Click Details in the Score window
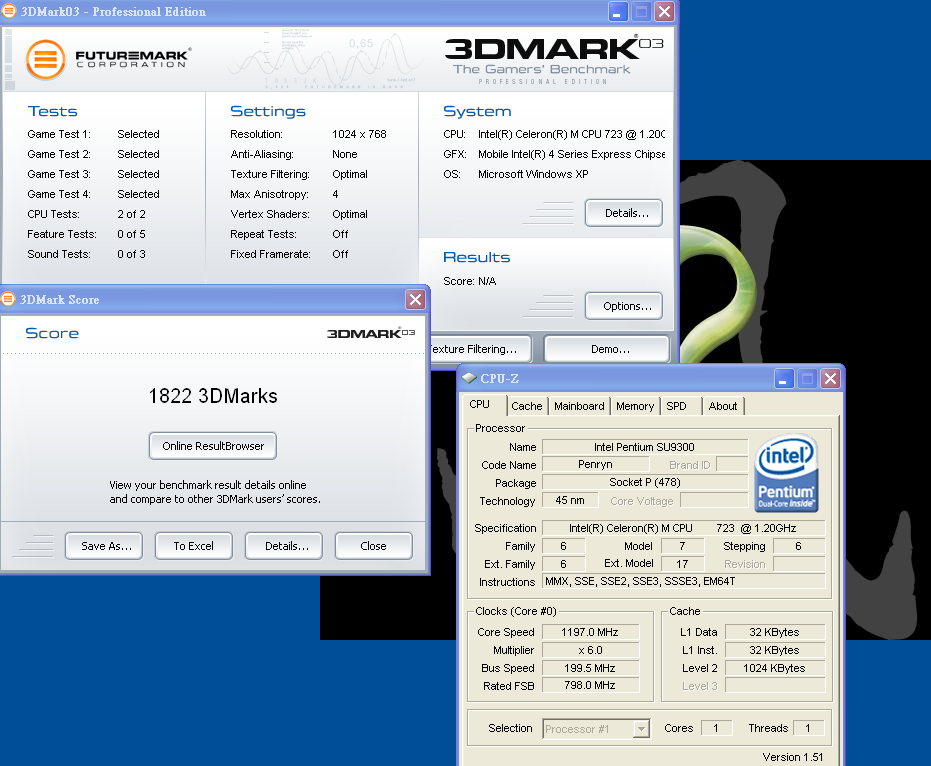The width and height of the screenshot is (931, 766). 284,546
